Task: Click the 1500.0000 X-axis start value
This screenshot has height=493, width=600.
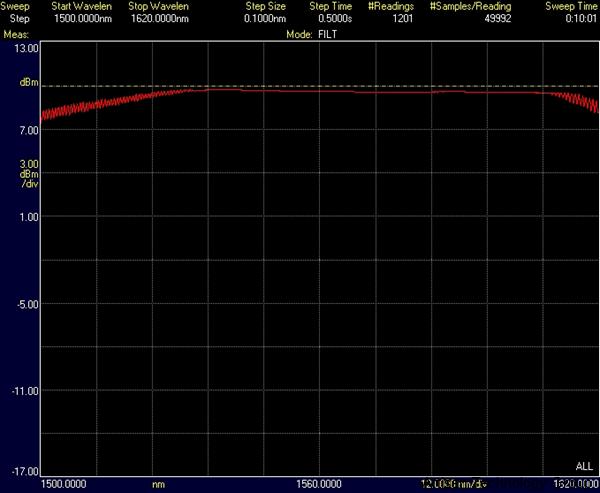Action: point(61,484)
